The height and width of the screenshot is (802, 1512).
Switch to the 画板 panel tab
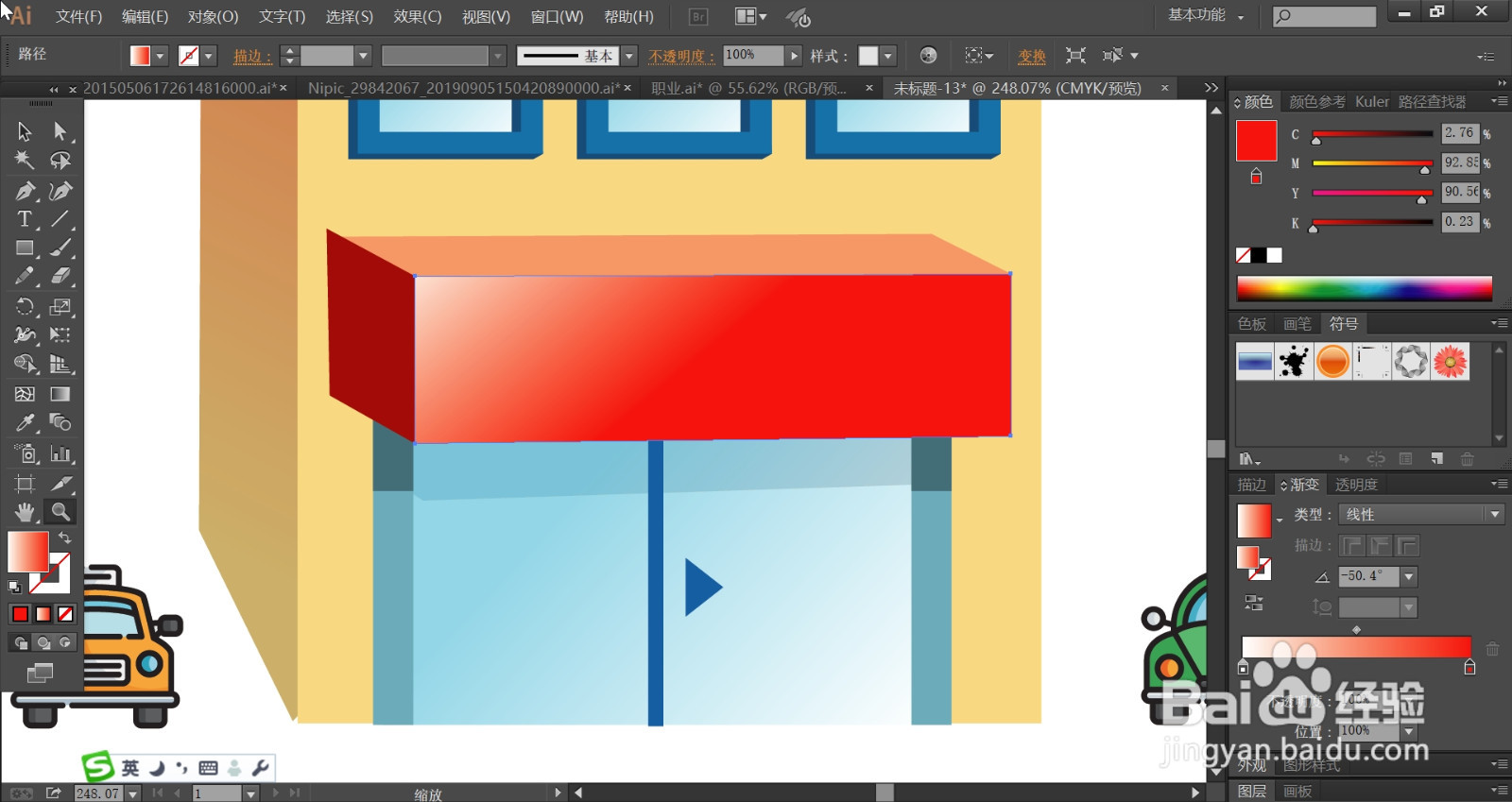1297,791
